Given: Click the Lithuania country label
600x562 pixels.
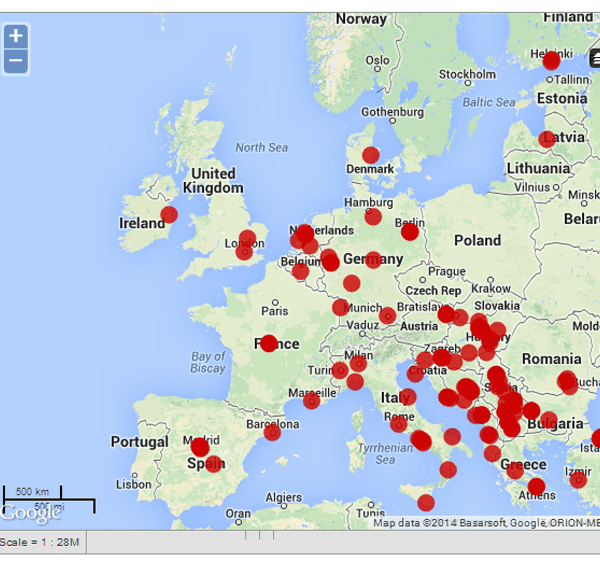Looking at the screenshot, I should 538,168.
